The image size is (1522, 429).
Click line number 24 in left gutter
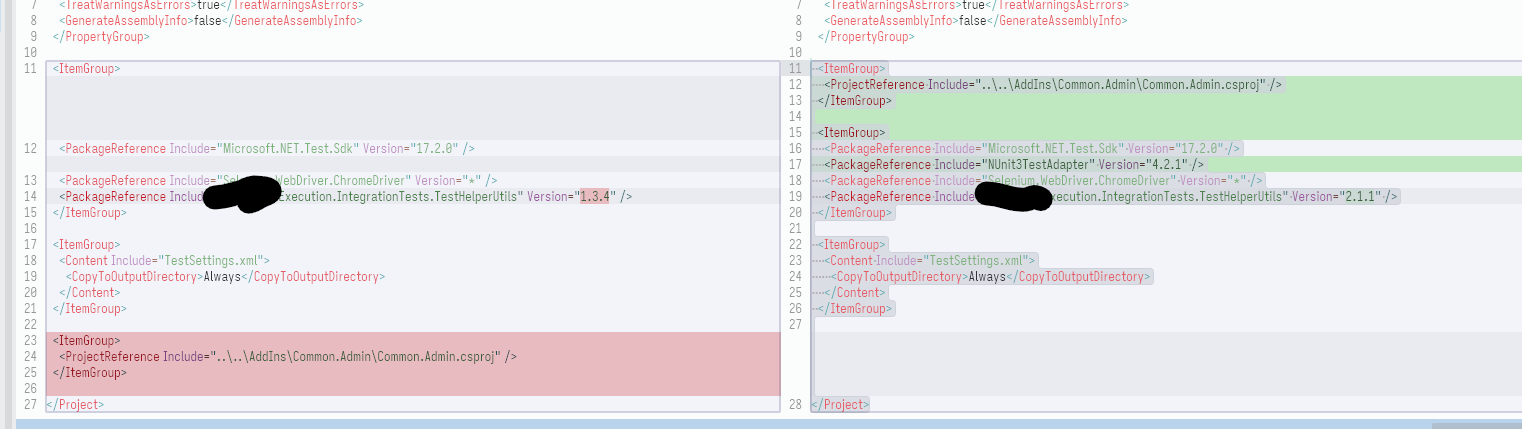(29, 357)
